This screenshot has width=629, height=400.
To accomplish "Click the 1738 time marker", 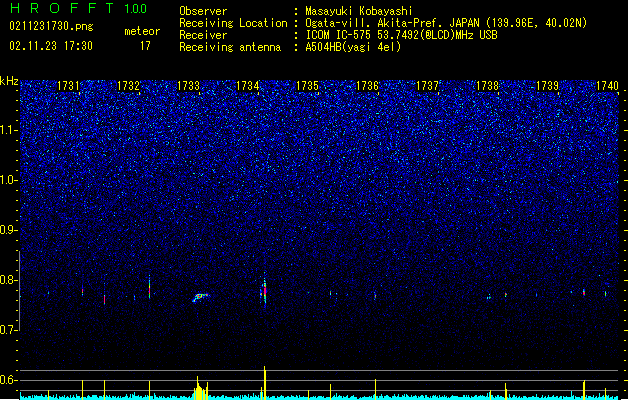I will pyautogui.click(x=487, y=86).
